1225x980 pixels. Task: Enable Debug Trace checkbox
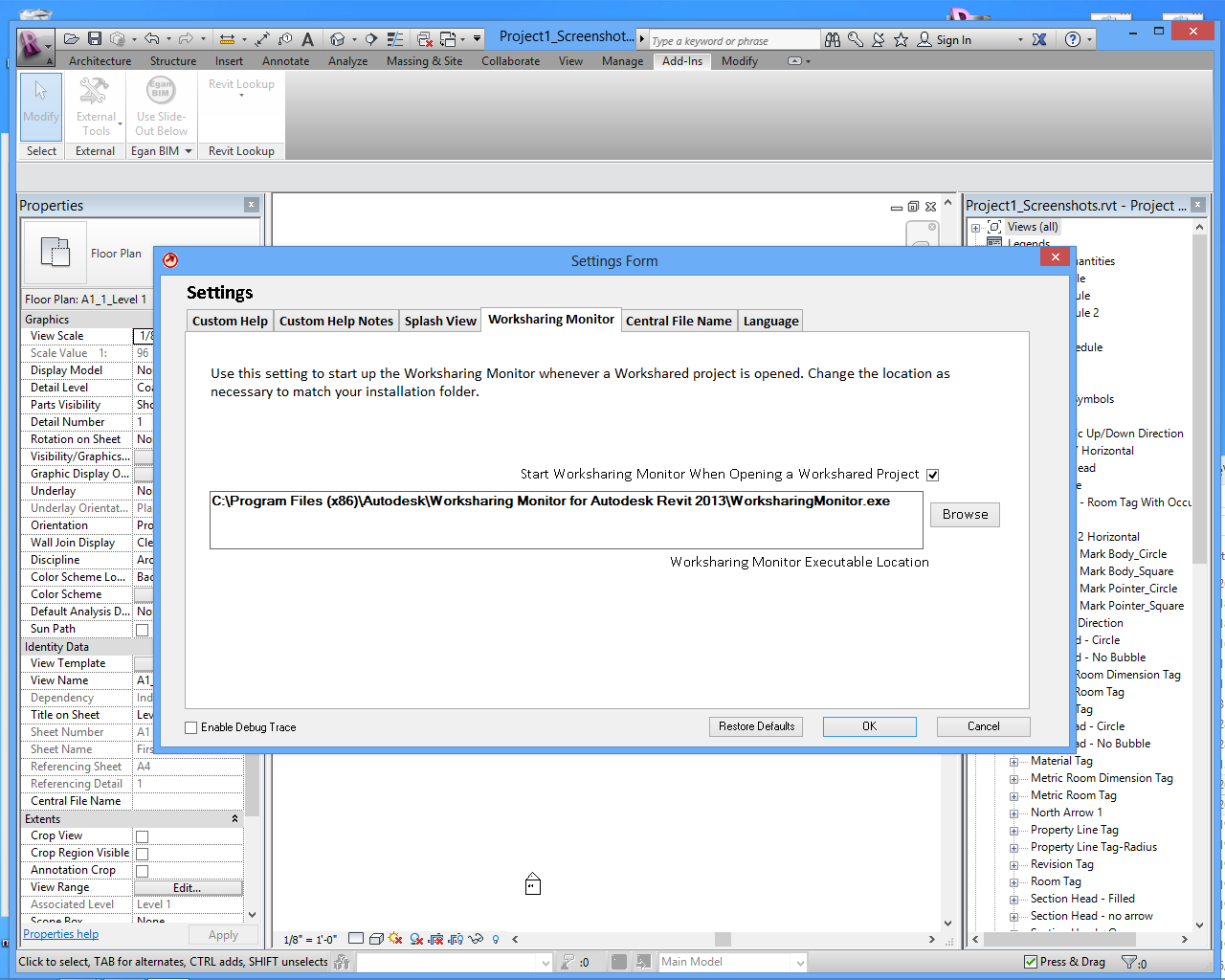(191, 727)
